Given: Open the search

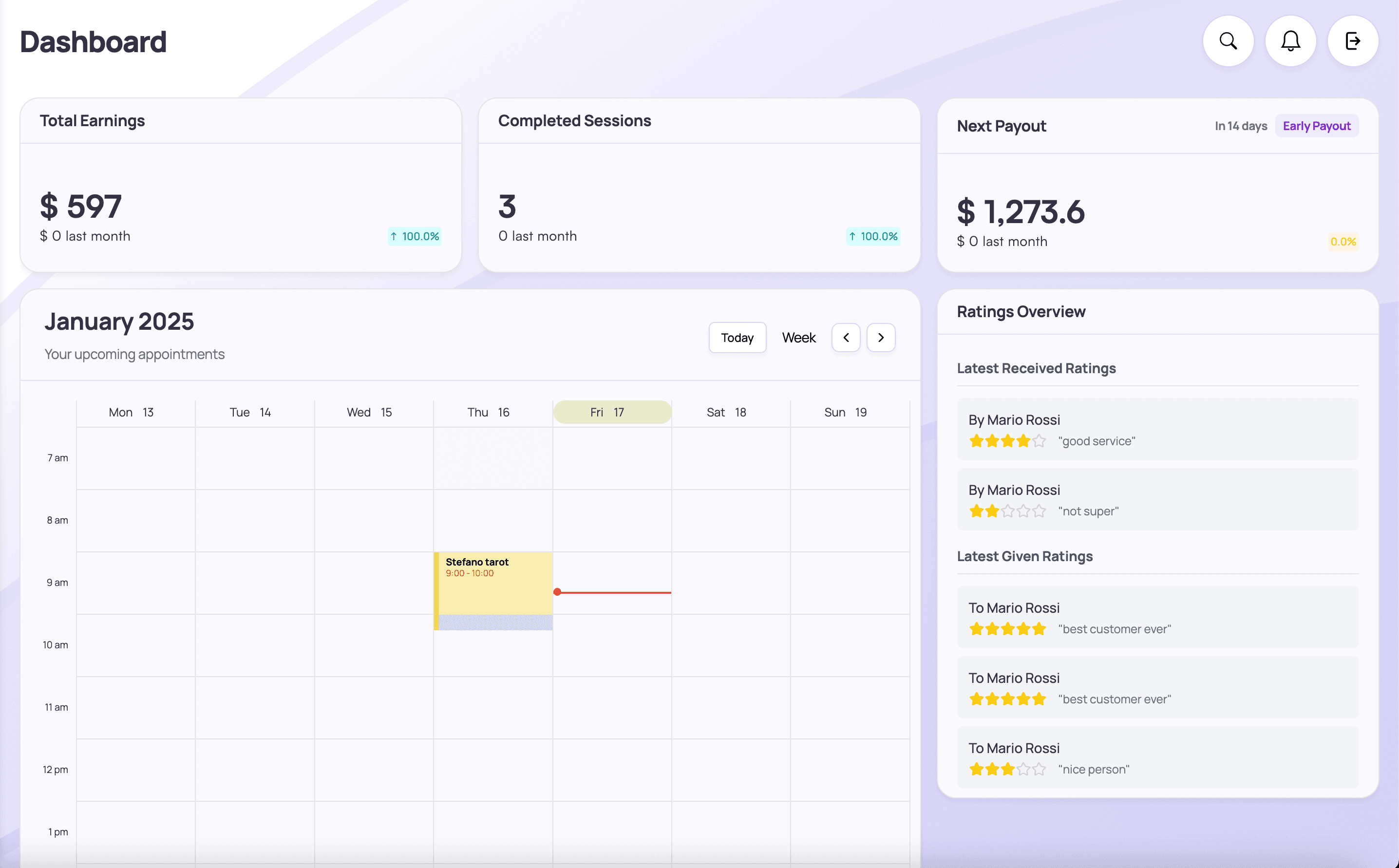Looking at the screenshot, I should [x=1228, y=41].
